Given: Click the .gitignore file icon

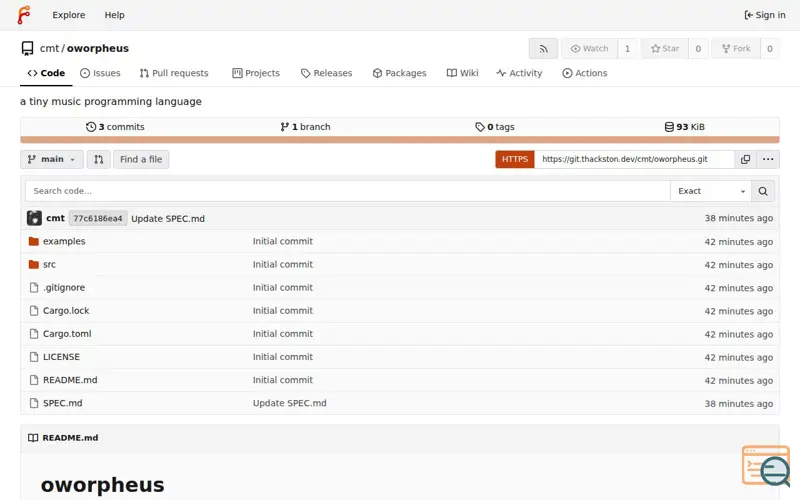Looking at the screenshot, I should [34, 287].
